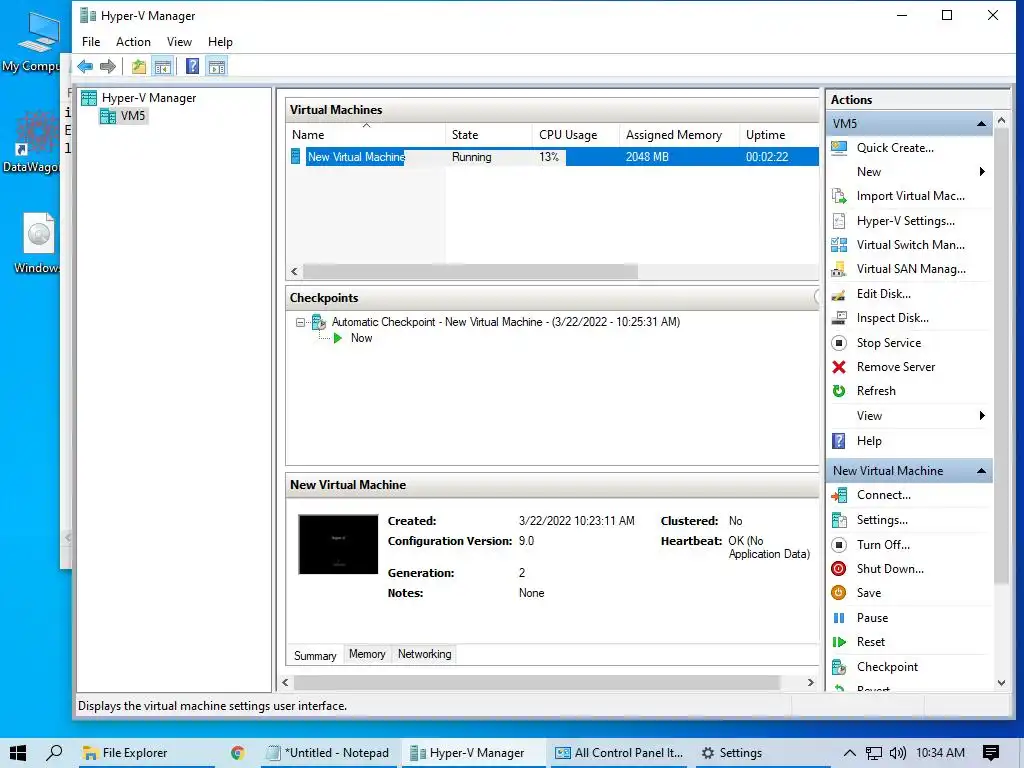Sort by CPU Usage column header

(577, 135)
